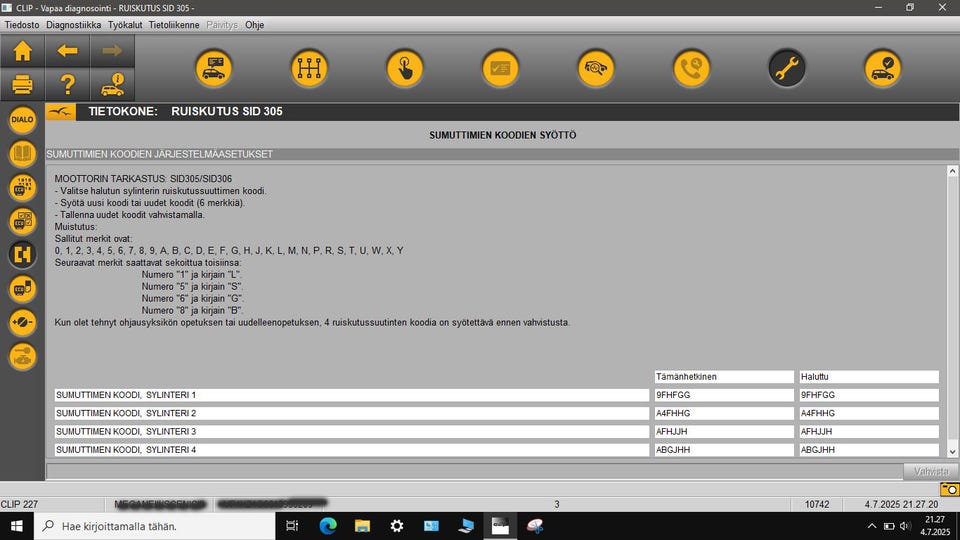Click Tämänhetkinen value ABGJHH
The height and width of the screenshot is (540, 960).
point(724,449)
